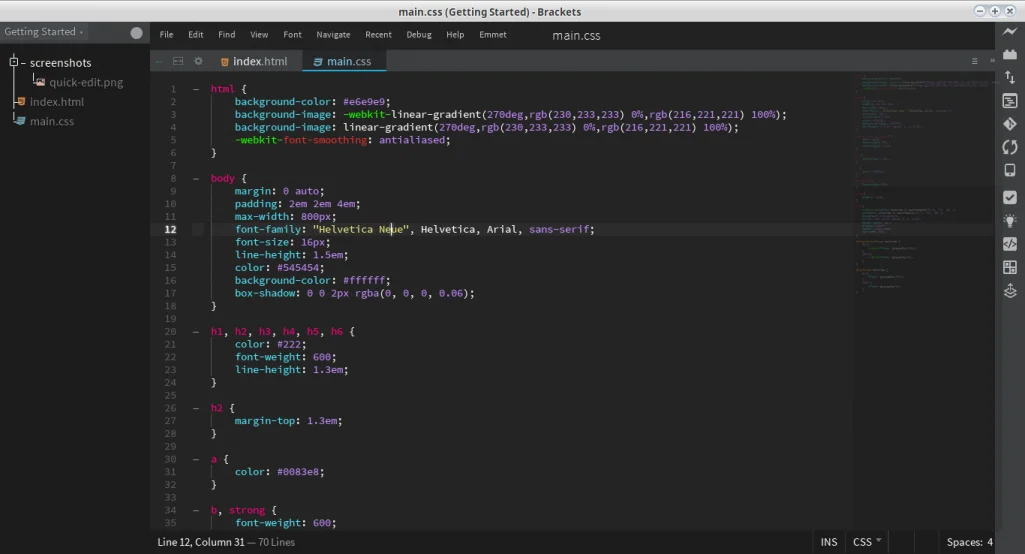1025x554 pixels.
Task: Open the Recent menu
Action: click(x=378, y=35)
